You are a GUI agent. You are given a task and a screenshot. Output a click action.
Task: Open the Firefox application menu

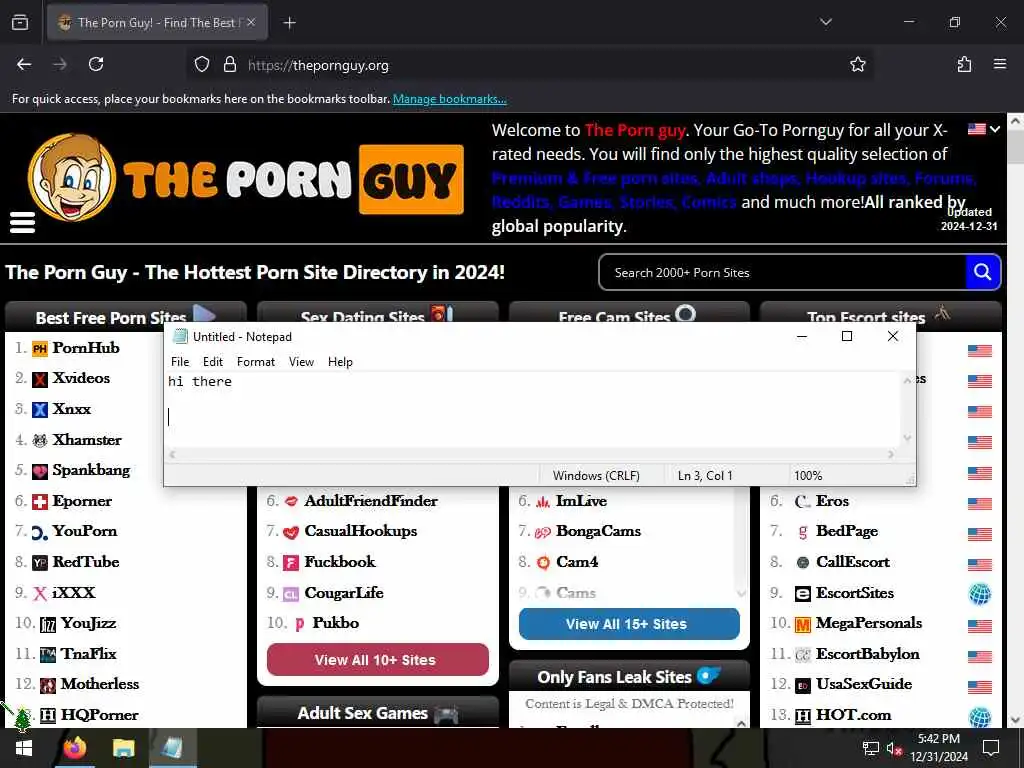pos(1000,64)
